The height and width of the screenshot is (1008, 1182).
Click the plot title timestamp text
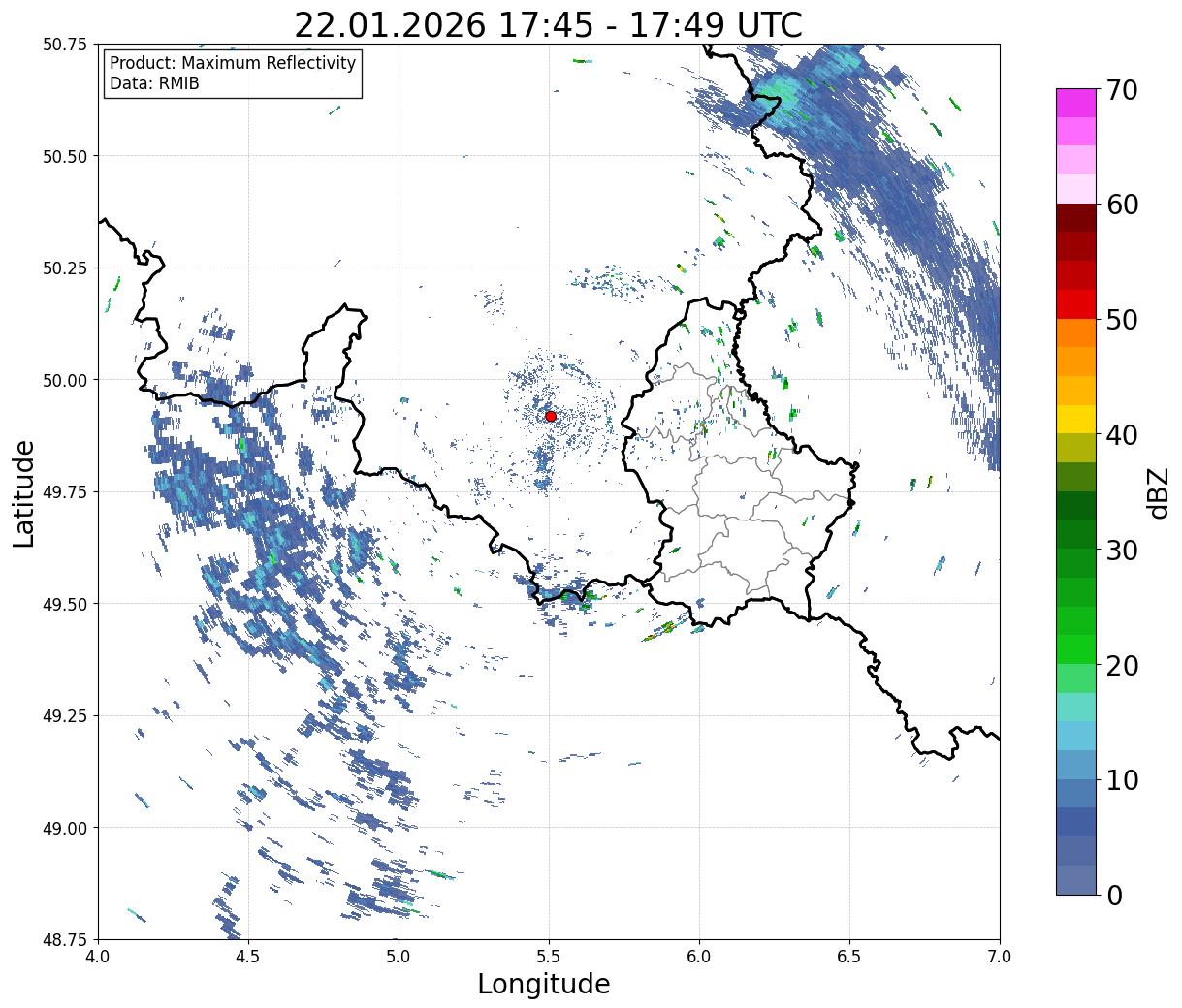[548, 24]
